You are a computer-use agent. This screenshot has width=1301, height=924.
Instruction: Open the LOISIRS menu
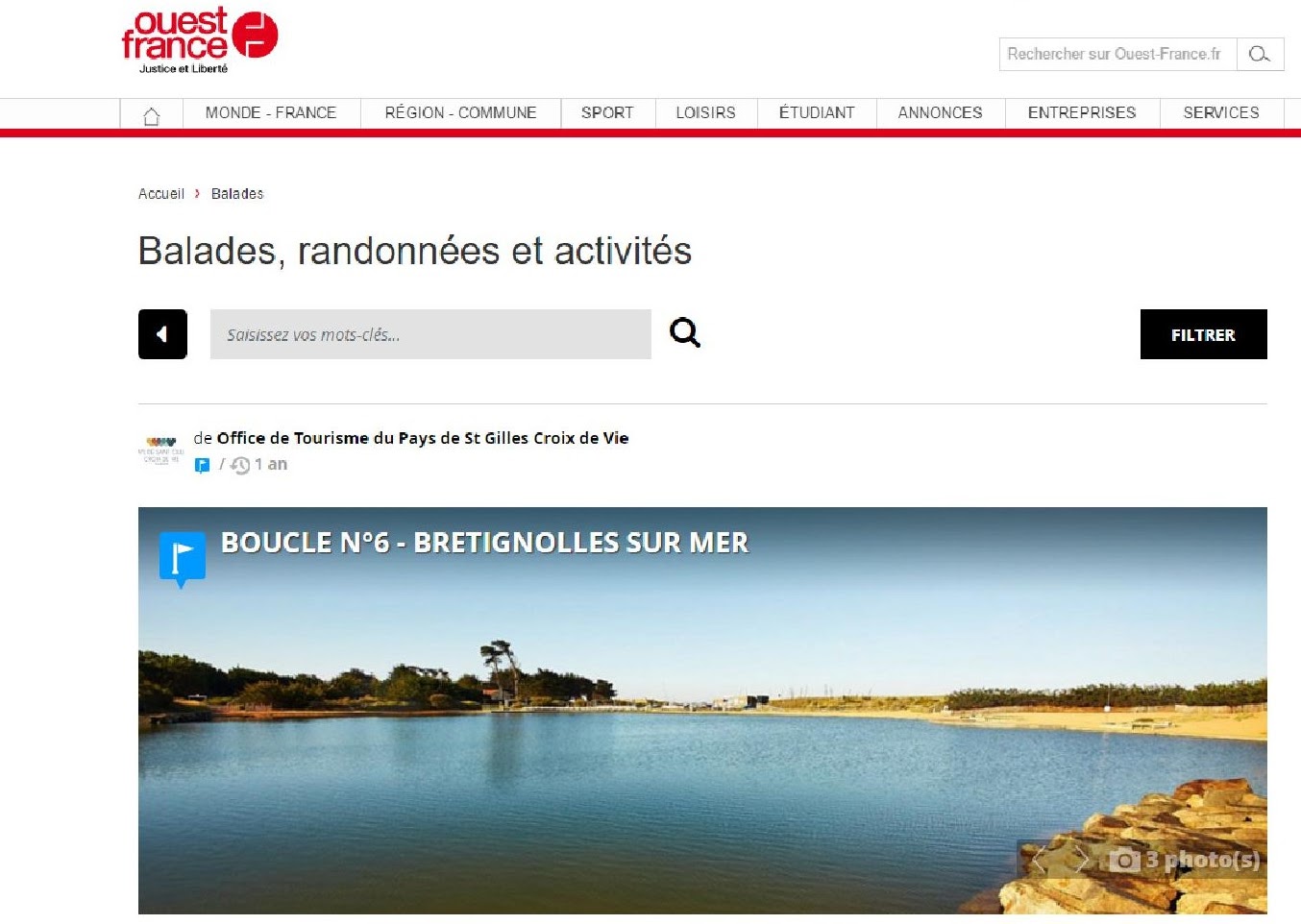point(706,112)
